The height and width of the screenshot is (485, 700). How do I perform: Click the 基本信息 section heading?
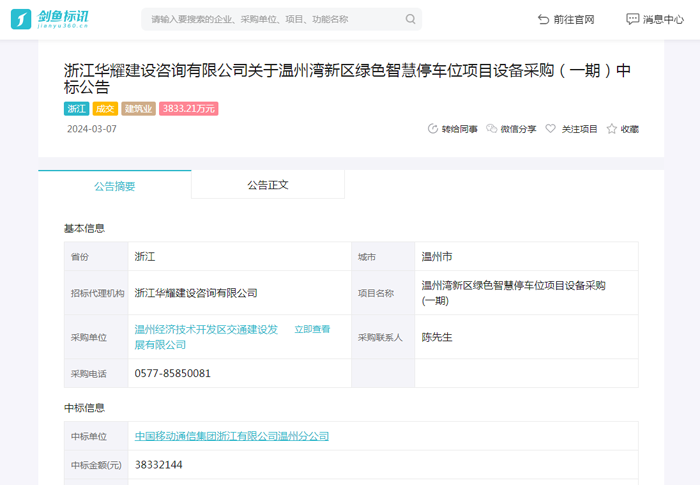point(84,229)
